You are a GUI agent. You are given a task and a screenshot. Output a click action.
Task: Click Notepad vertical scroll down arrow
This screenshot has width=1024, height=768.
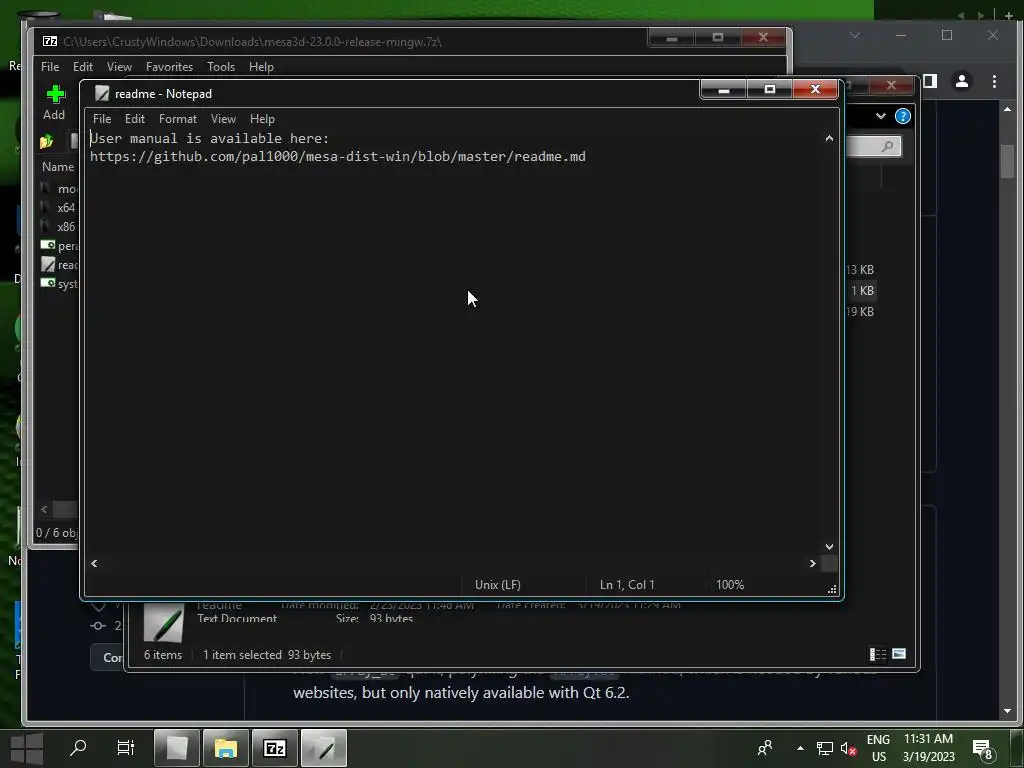pyautogui.click(x=829, y=547)
